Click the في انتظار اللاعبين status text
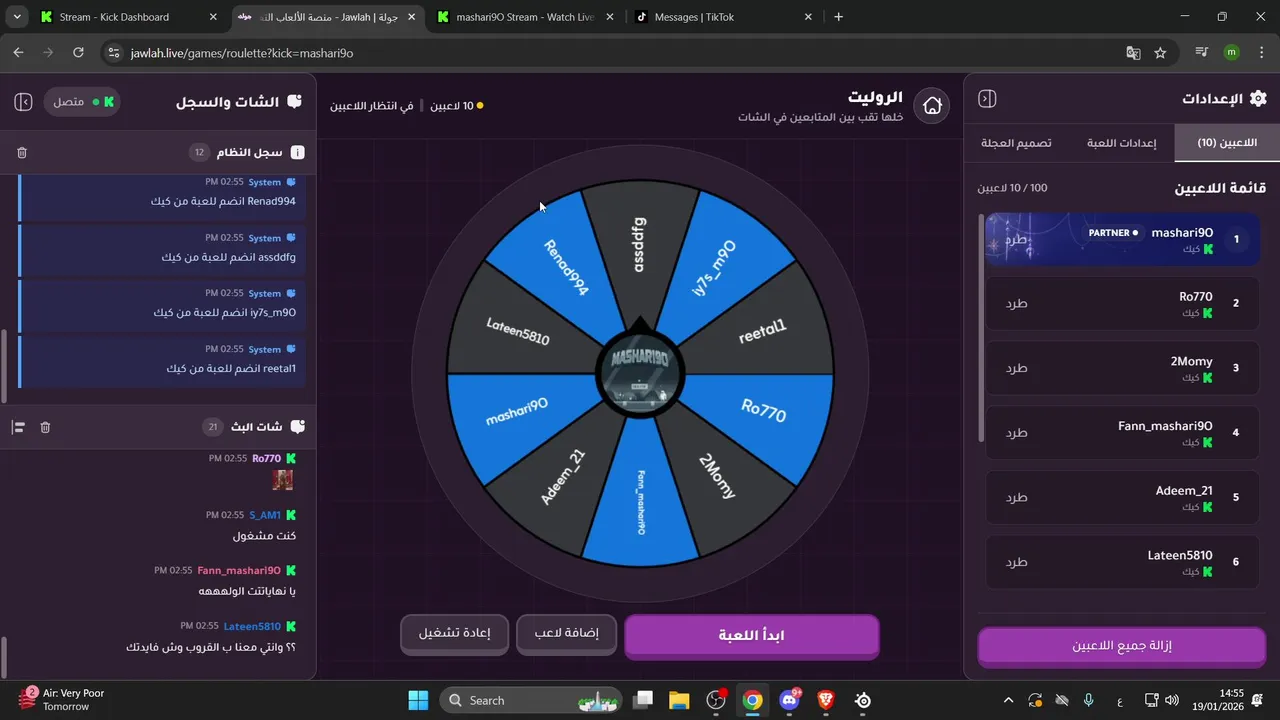The height and width of the screenshot is (720, 1280). coord(371,105)
